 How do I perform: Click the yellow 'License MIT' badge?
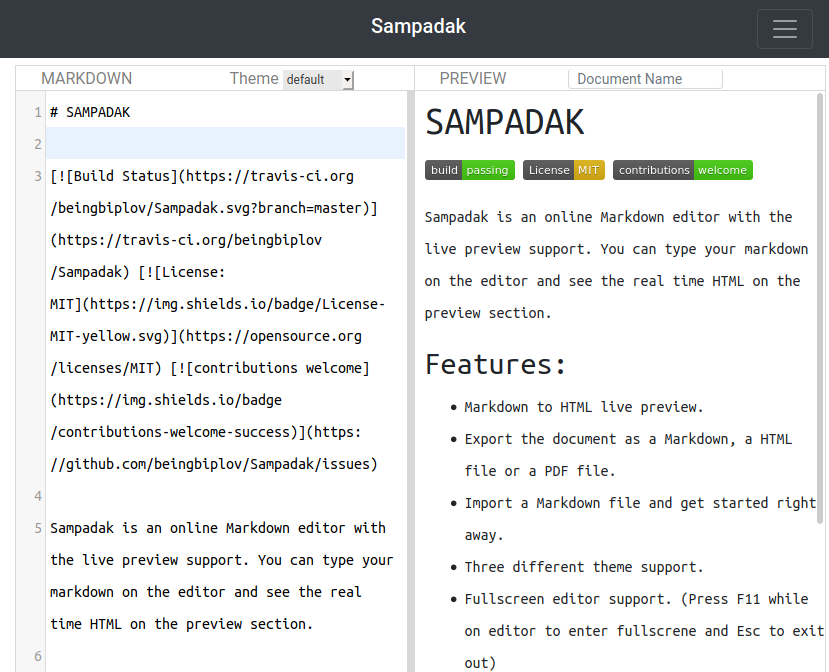[x=563, y=170]
